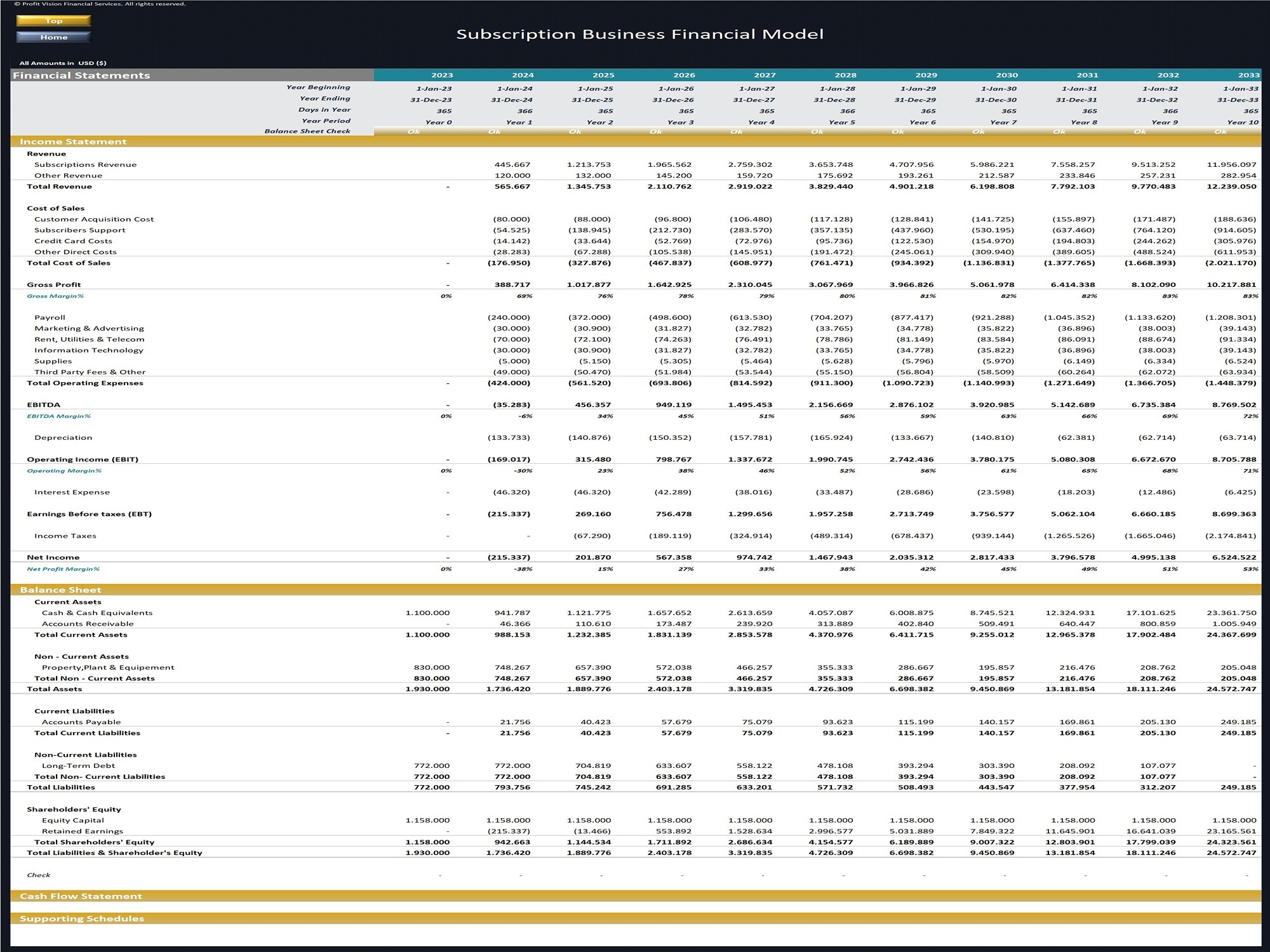Select the 31-Dec-33 date cell
Screen dimensions: 1270x952
point(1238,100)
